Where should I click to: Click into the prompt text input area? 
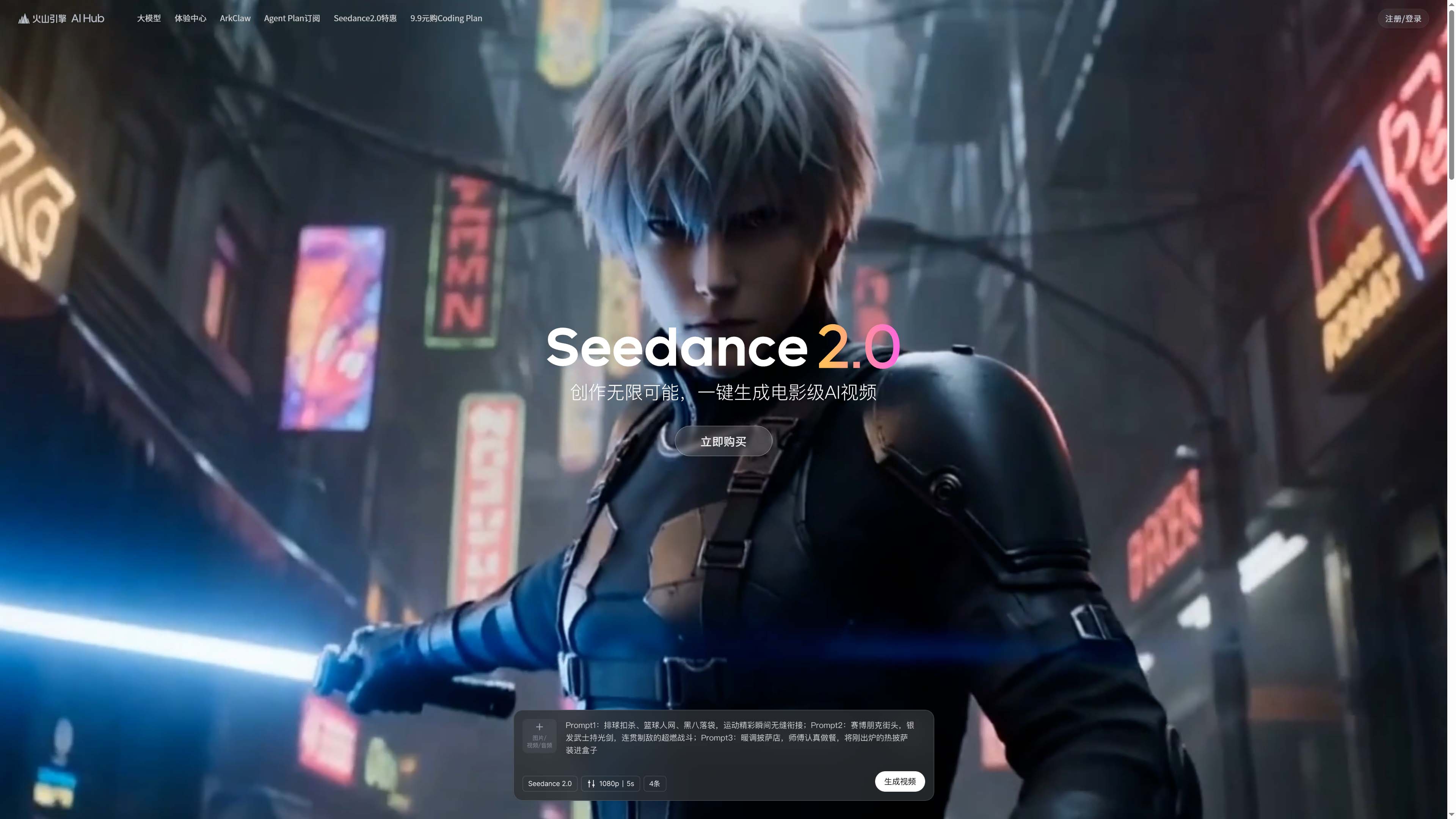point(740,737)
